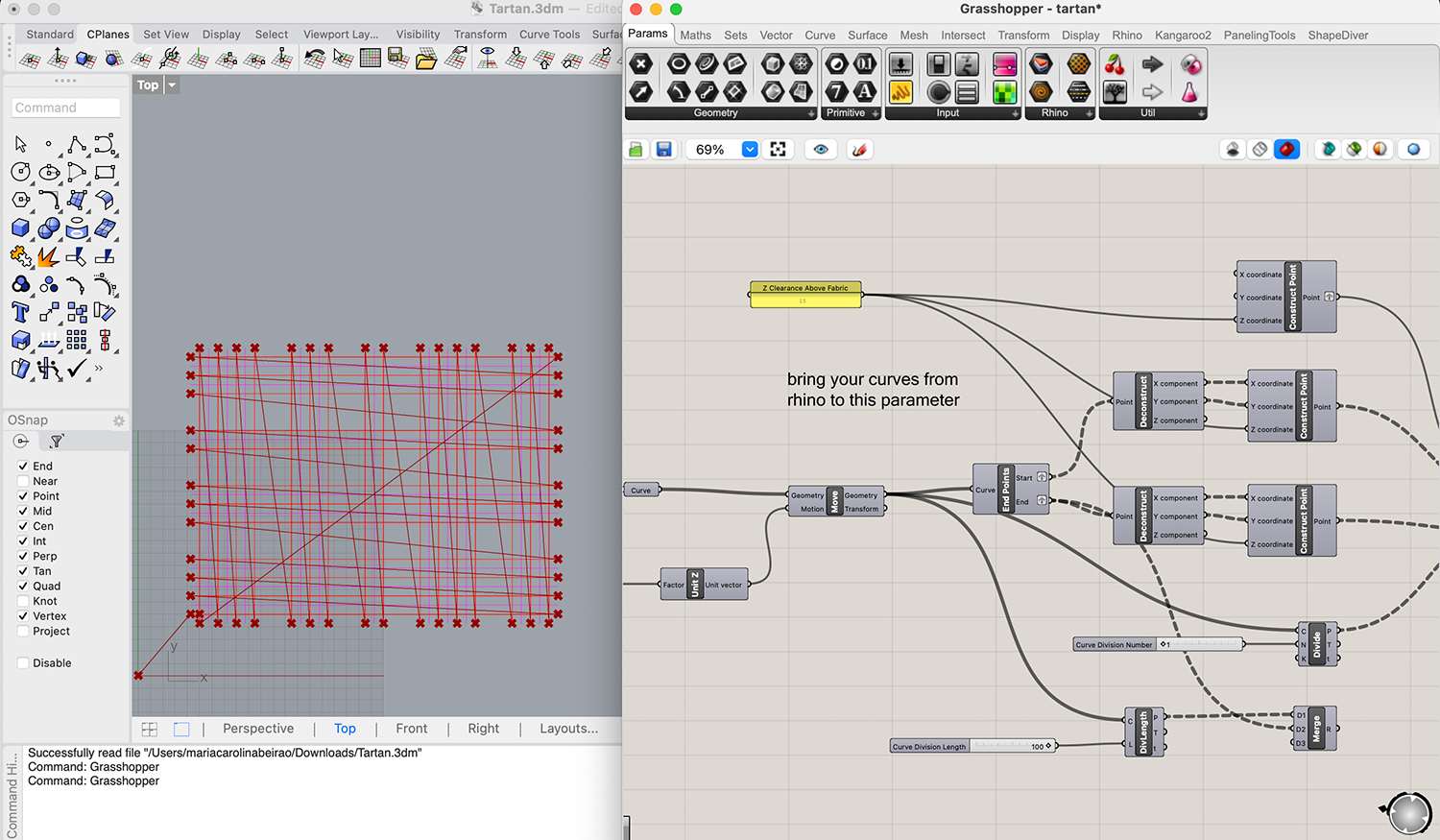Open the Standard tab in Rhino toolbar
This screenshot has height=840, width=1440.
[x=50, y=35]
